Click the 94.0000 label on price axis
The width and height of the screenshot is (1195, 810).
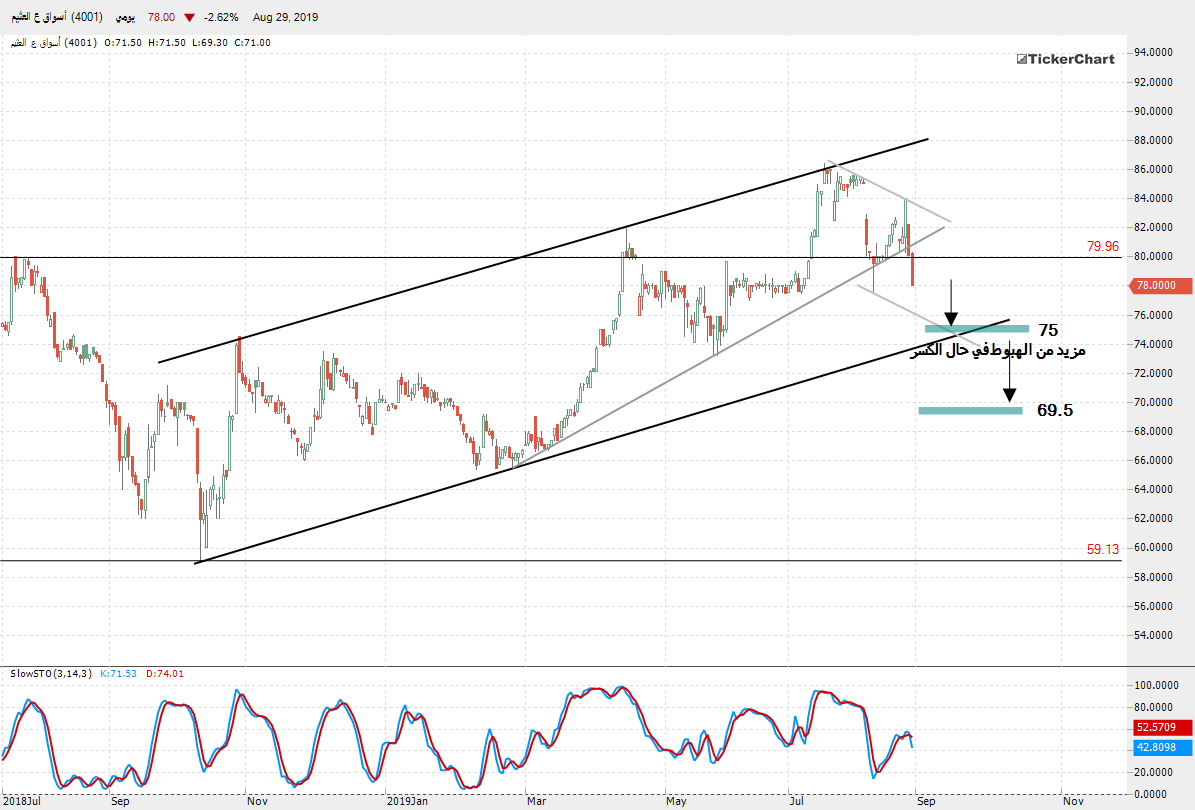pos(1154,53)
